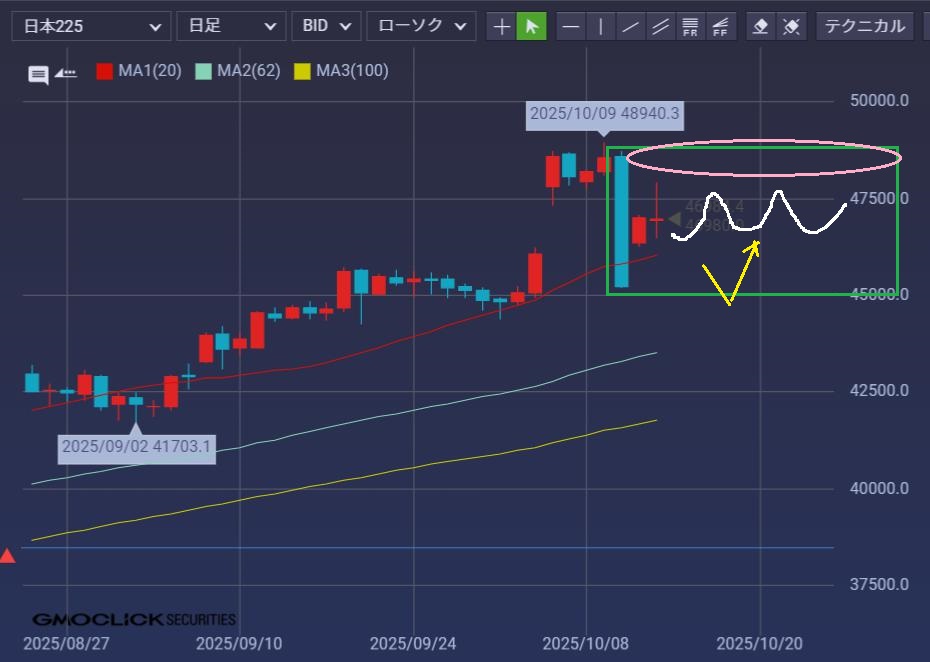
Task: Open the 日本225 symbol dropdown
Action: tap(91, 26)
